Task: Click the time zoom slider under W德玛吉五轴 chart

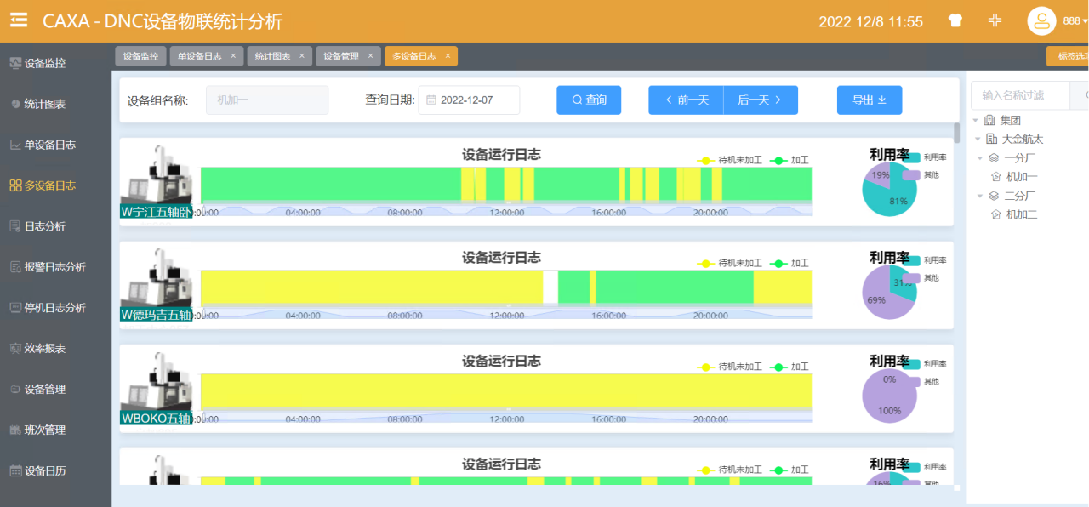Action: [x=506, y=315]
